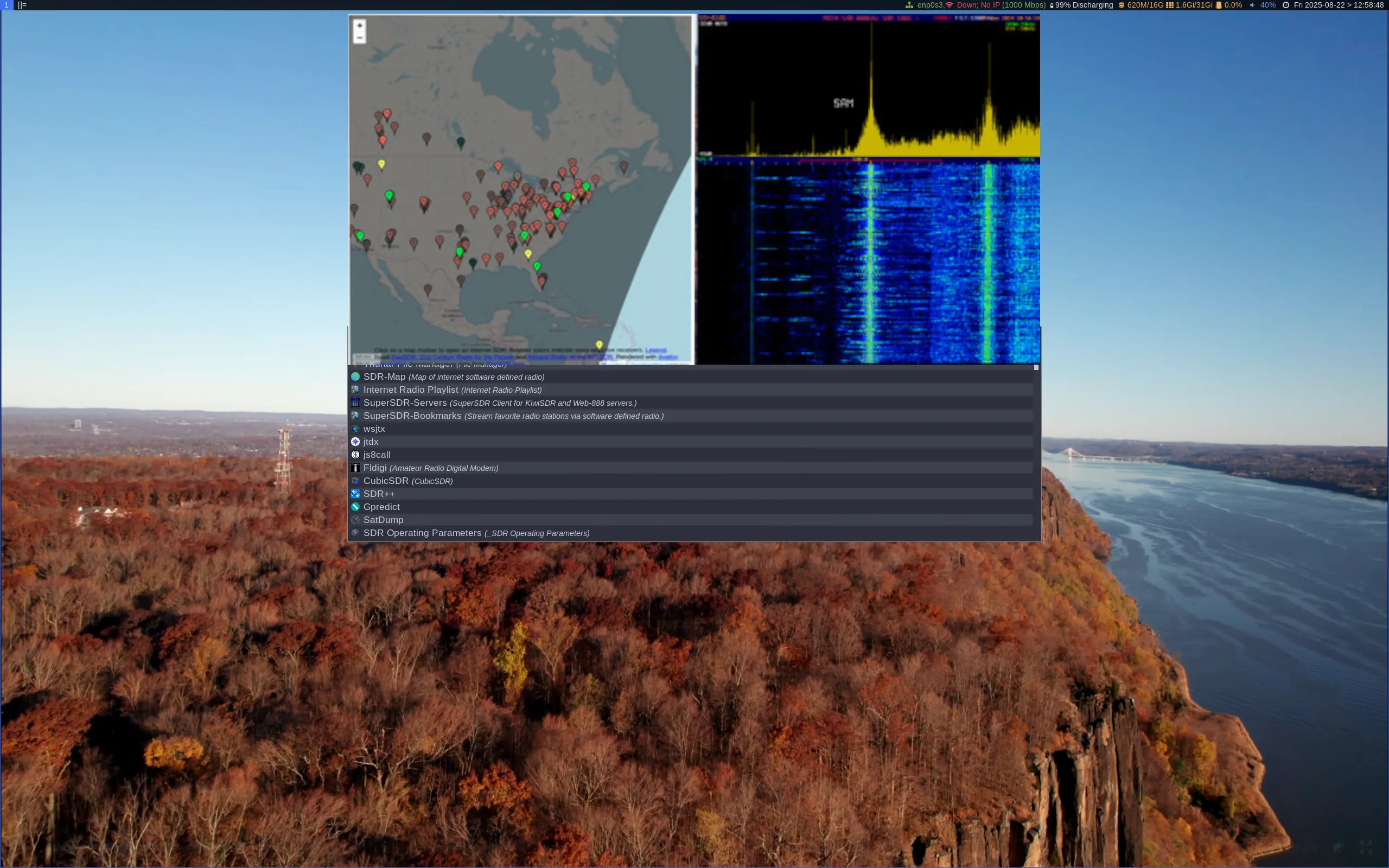Launch SDR-Map from its globe icon

tap(356, 376)
